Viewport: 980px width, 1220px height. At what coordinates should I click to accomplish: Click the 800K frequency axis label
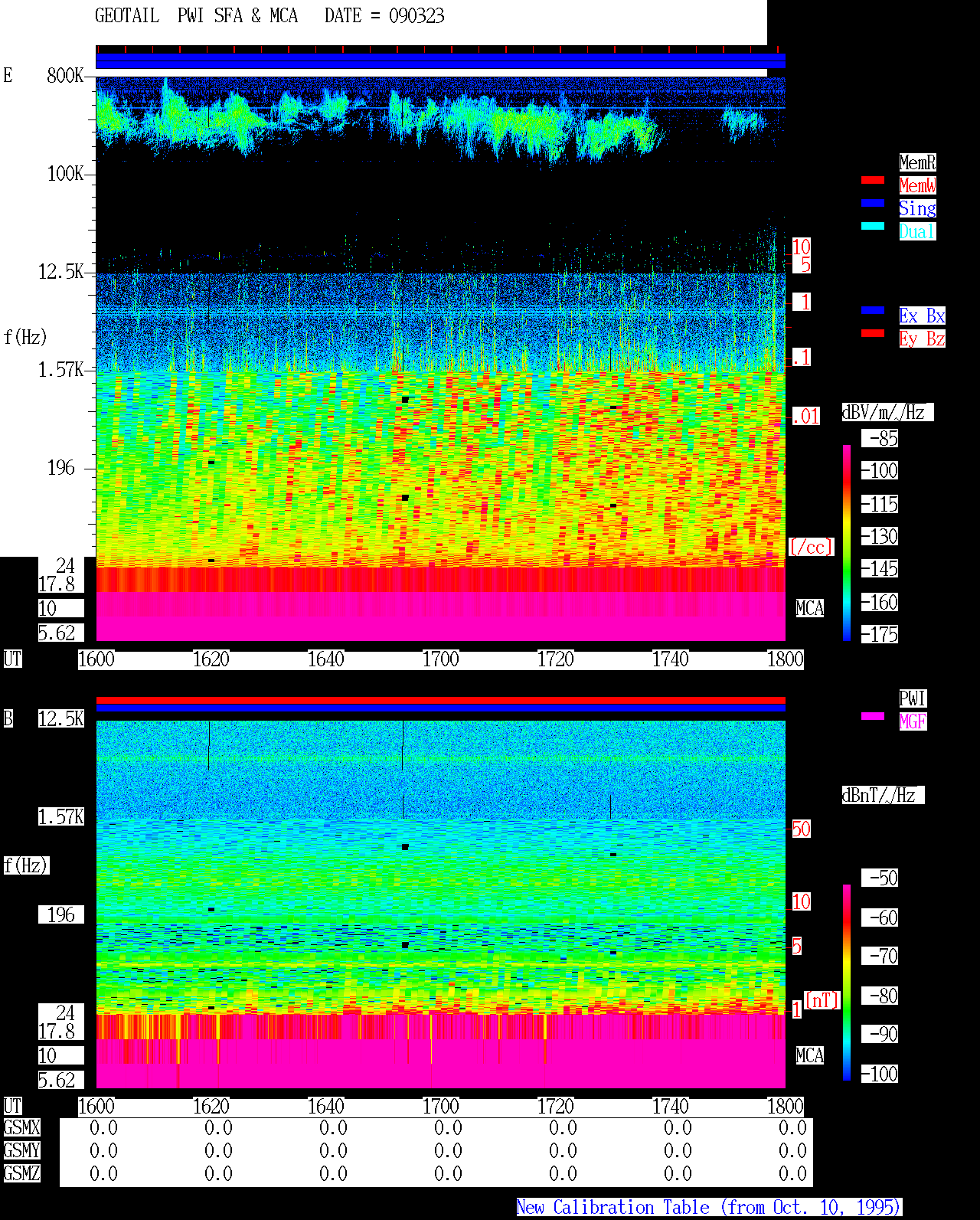[65, 75]
